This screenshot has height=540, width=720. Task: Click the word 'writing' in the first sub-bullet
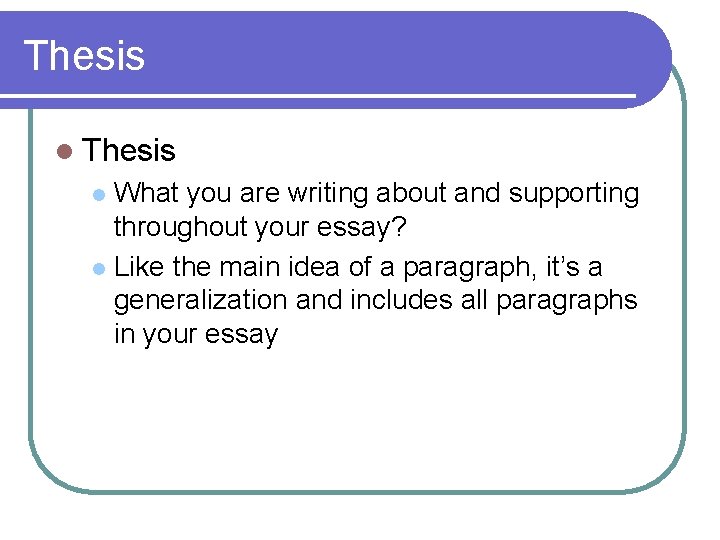[x=329, y=193]
